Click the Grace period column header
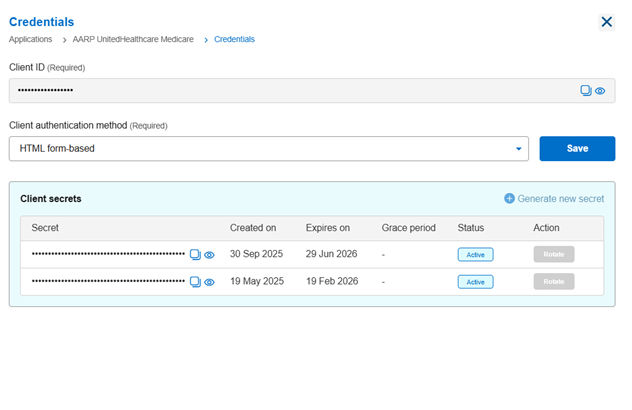 tap(409, 228)
